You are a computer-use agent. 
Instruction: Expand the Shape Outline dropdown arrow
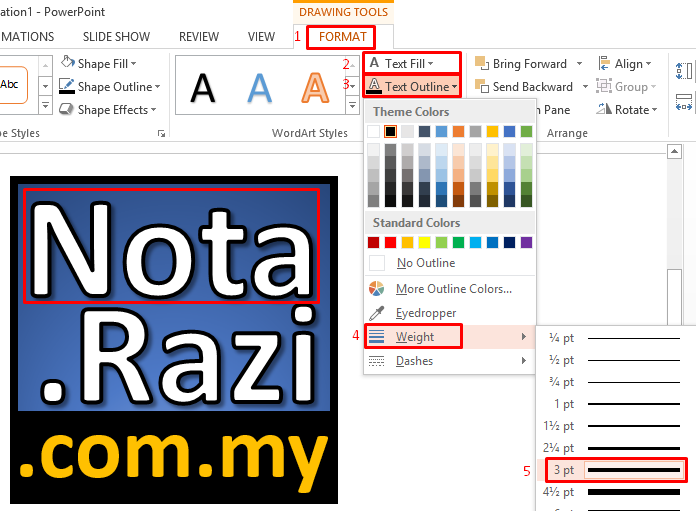[x=158, y=87]
